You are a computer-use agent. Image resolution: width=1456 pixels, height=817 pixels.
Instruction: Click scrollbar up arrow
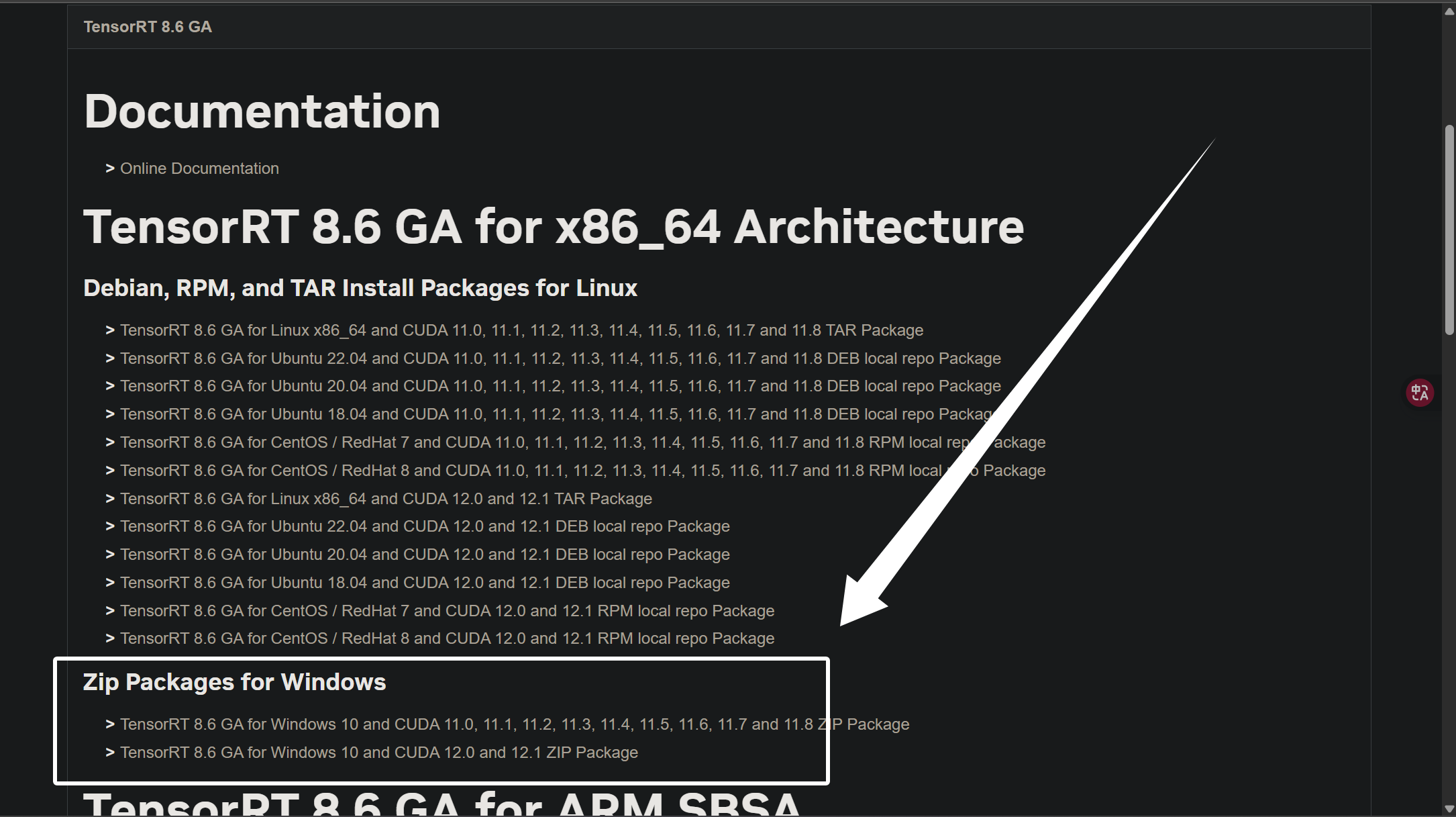coord(1449,11)
